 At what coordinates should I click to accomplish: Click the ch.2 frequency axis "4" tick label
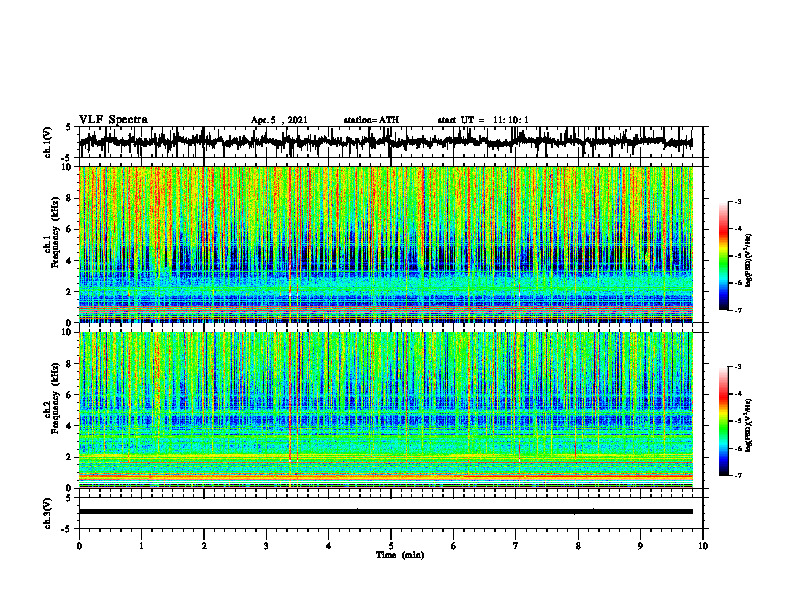(70, 426)
